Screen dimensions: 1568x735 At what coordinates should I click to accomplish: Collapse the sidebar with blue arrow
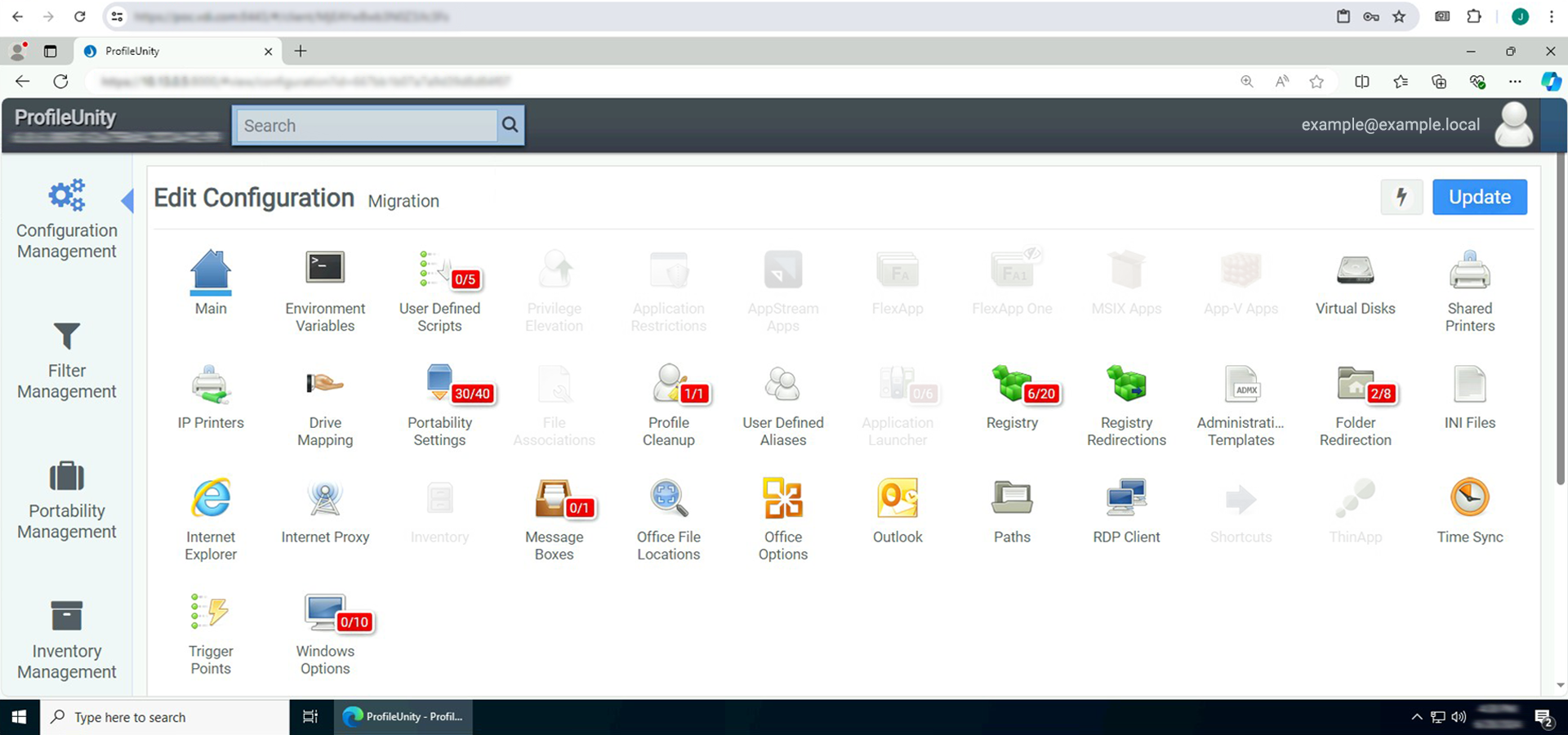127,200
